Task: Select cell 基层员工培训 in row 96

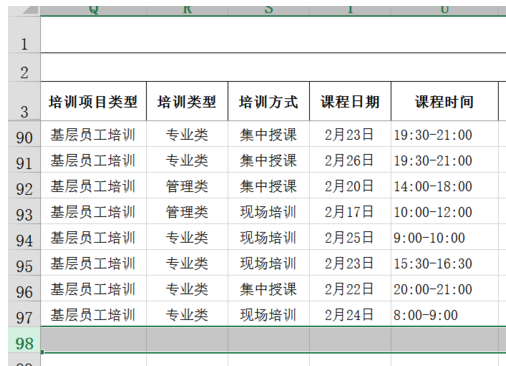Action: coord(93,288)
